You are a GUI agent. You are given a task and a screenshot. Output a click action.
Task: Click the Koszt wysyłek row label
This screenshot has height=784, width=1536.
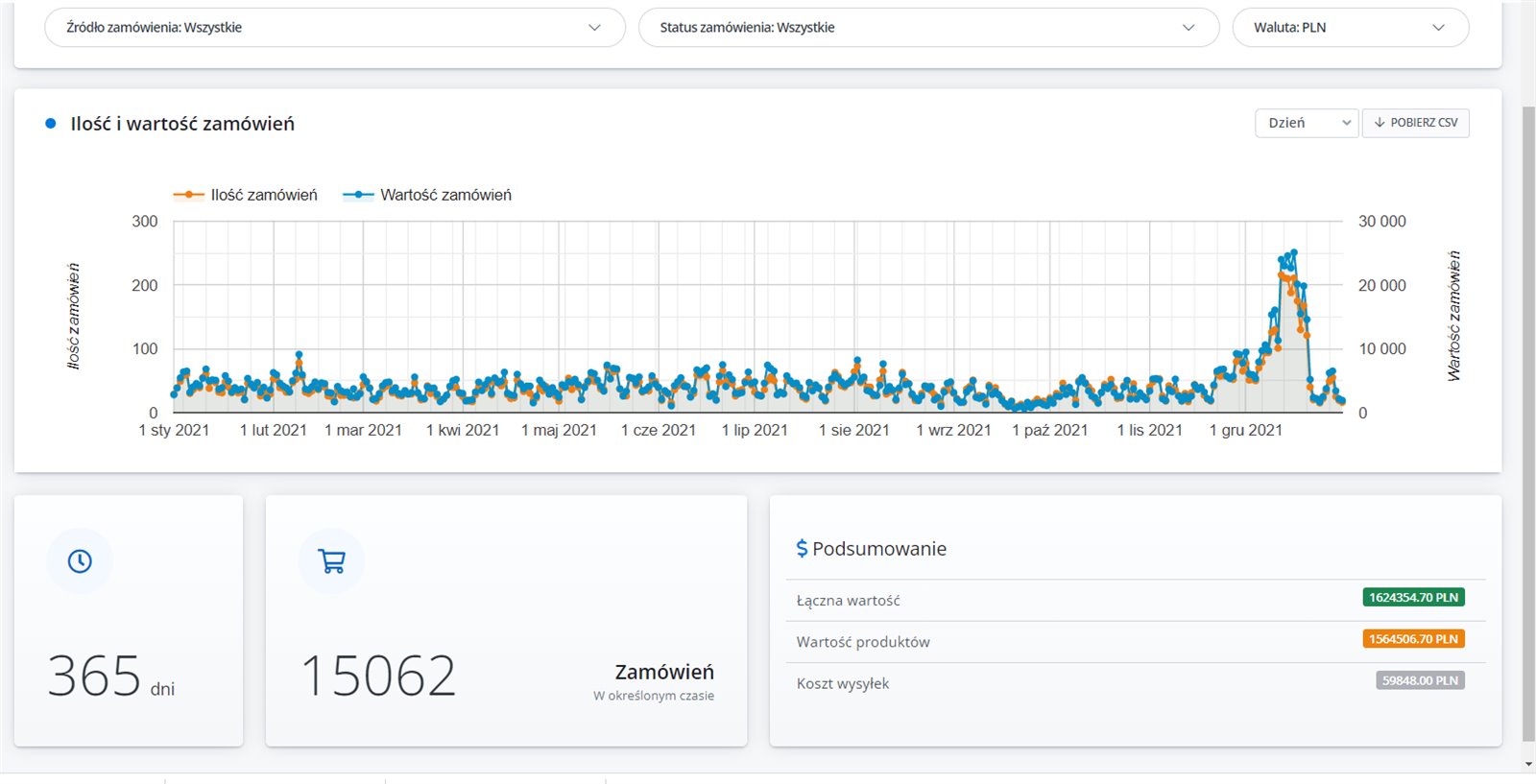(842, 683)
